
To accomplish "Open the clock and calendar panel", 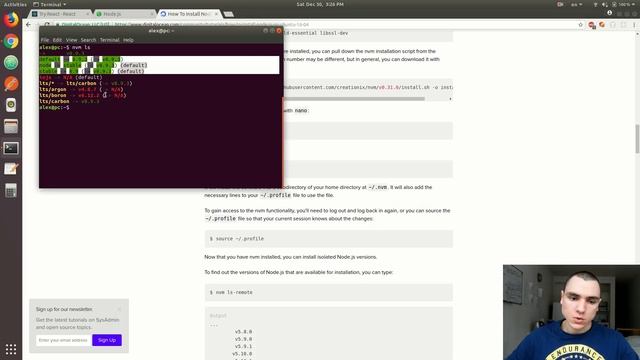I will [x=320, y=4].
